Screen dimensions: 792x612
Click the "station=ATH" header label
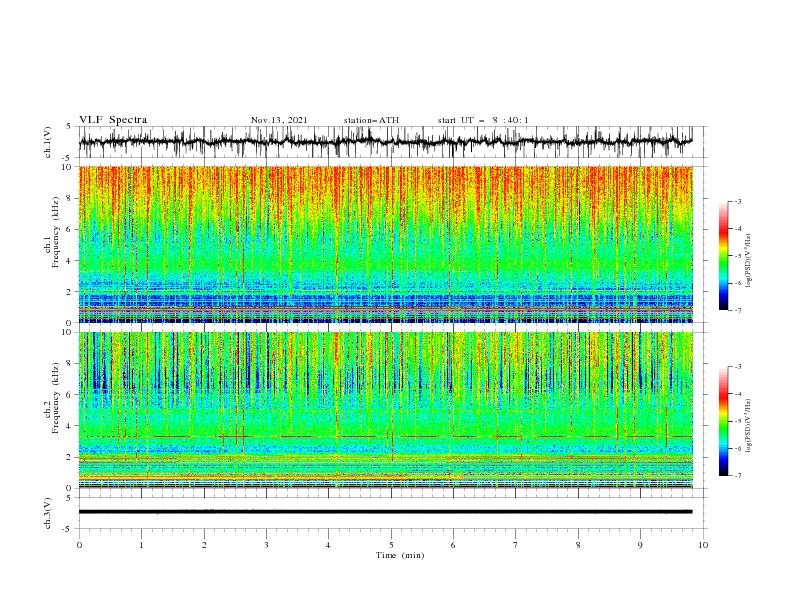(371, 120)
